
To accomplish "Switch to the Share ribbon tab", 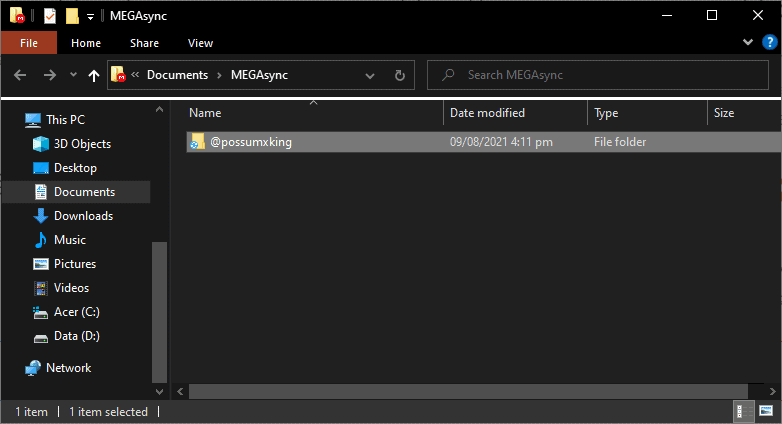I will [144, 43].
